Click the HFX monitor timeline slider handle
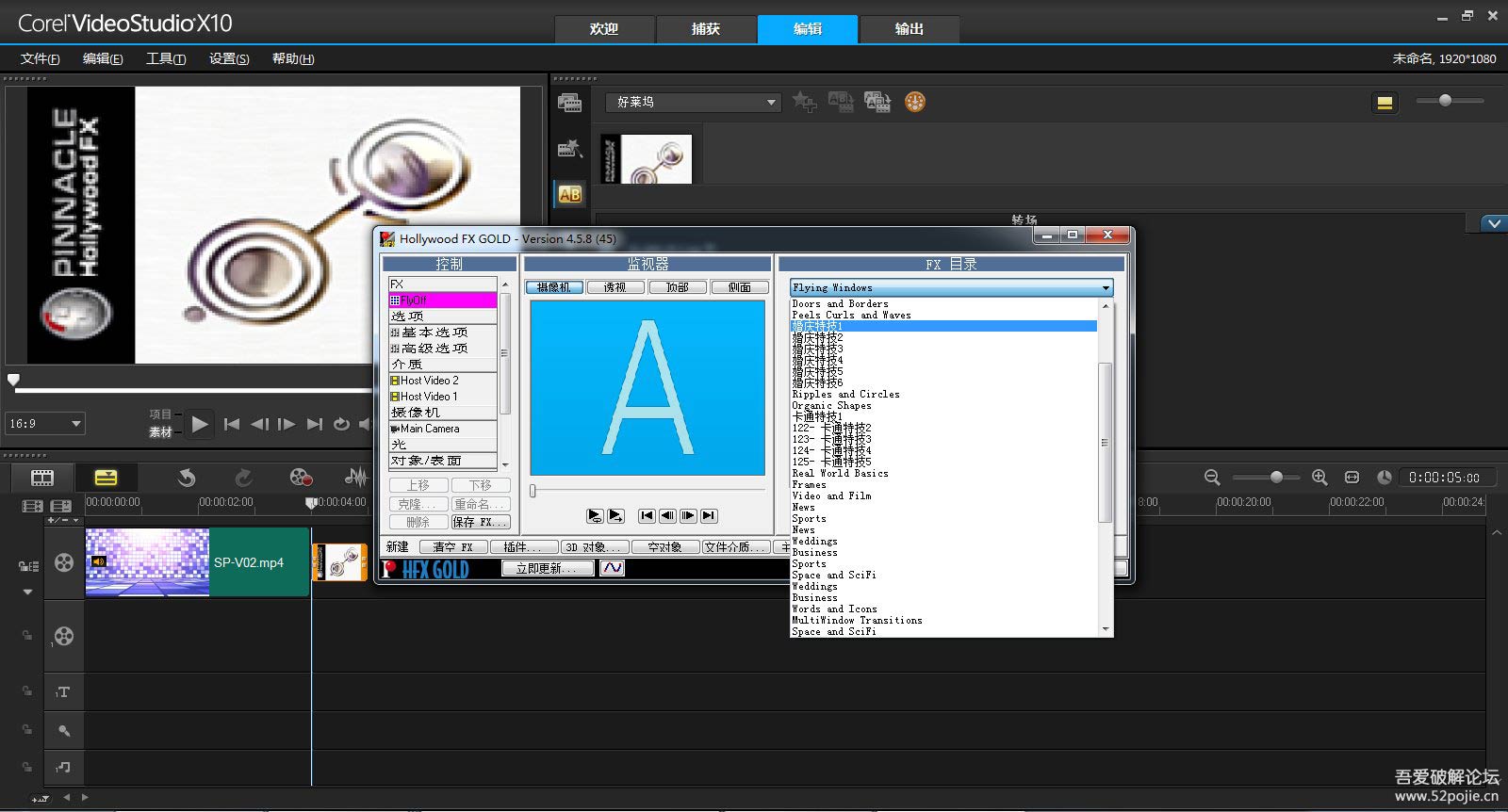Image resolution: width=1508 pixels, height=812 pixels. click(533, 491)
